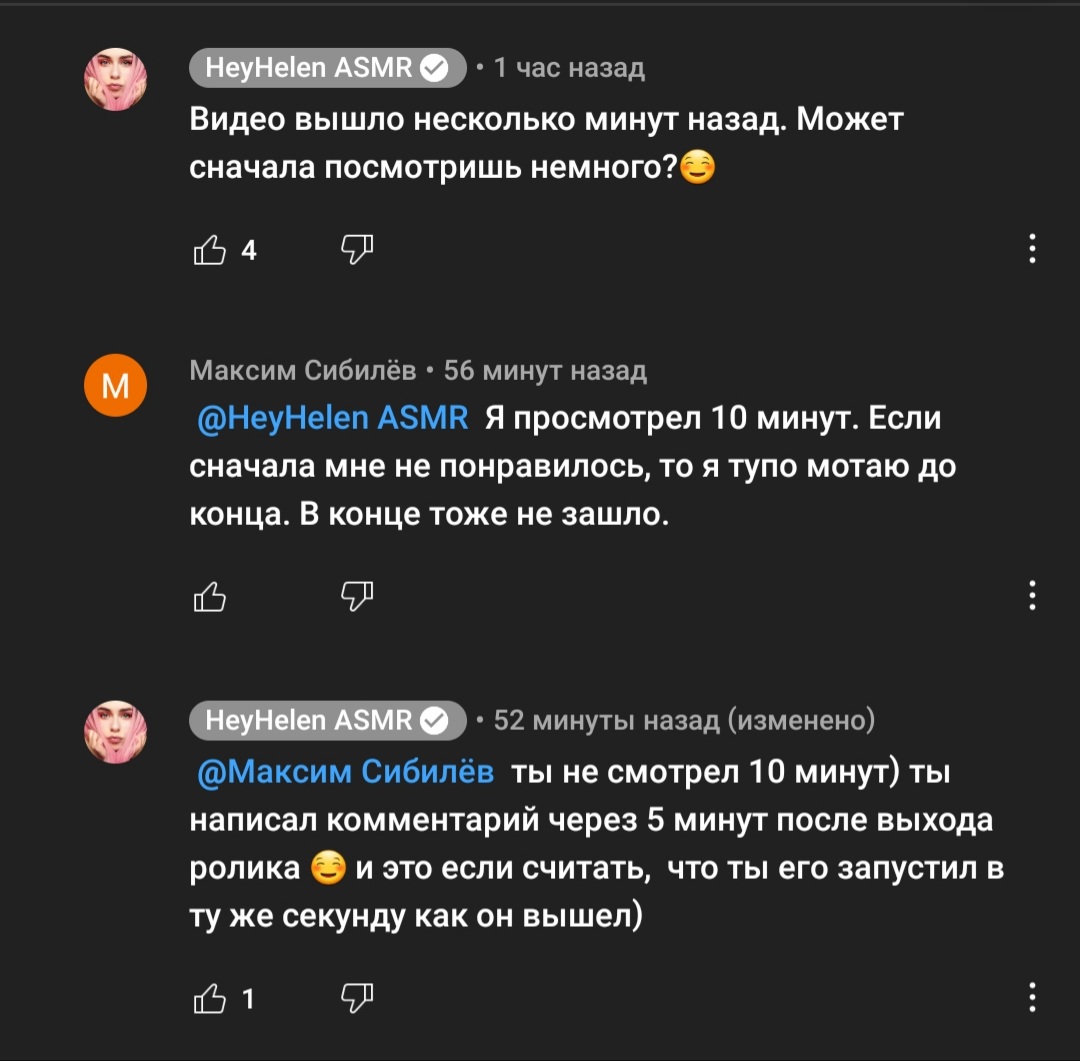Click the '52 минуты назад (изменено)' timestamp
The width and height of the screenshot is (1080, 1061).
(x=684, y=720)
